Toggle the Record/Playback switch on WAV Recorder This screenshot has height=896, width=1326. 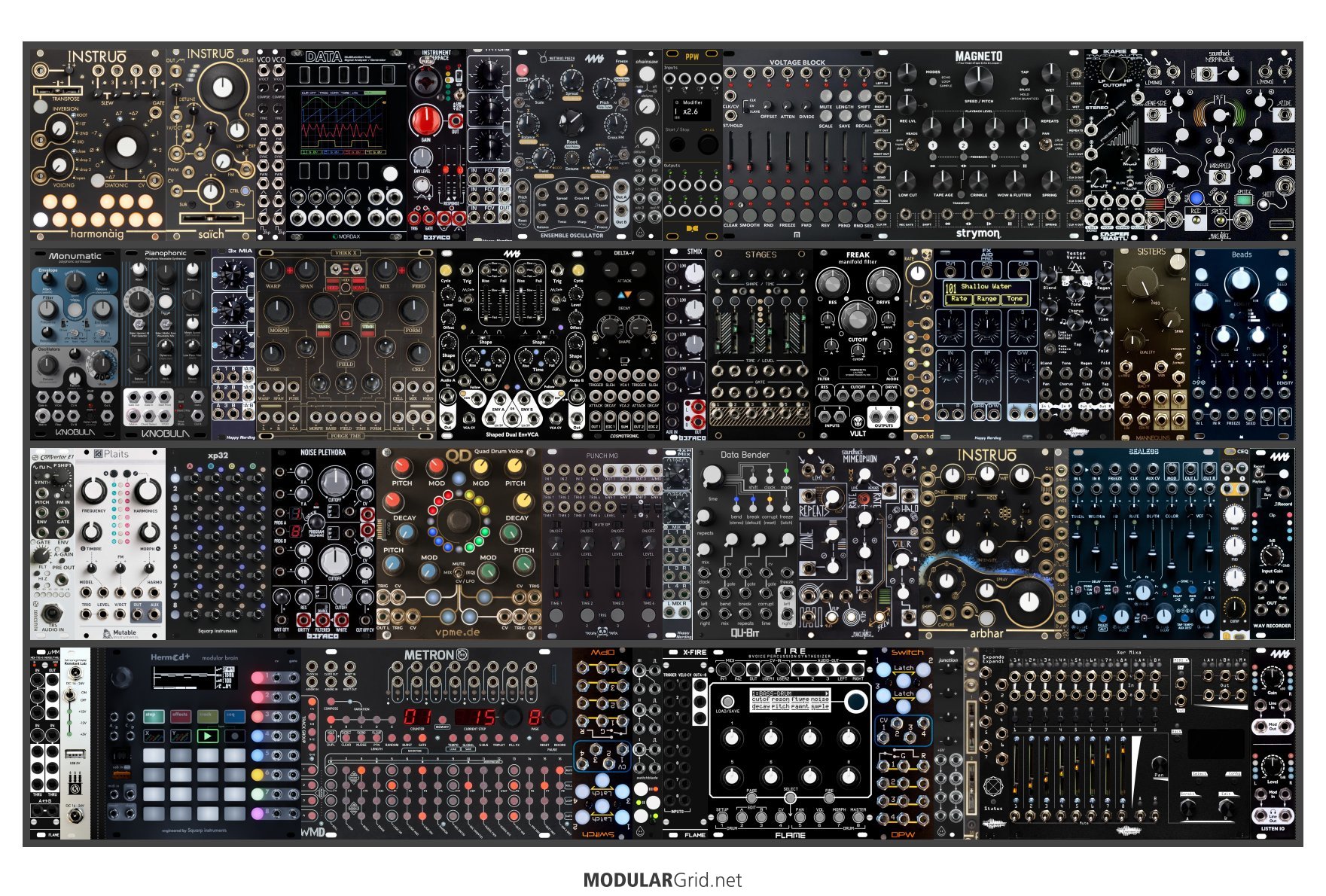pyautogui.click(x=1257, y=473)
